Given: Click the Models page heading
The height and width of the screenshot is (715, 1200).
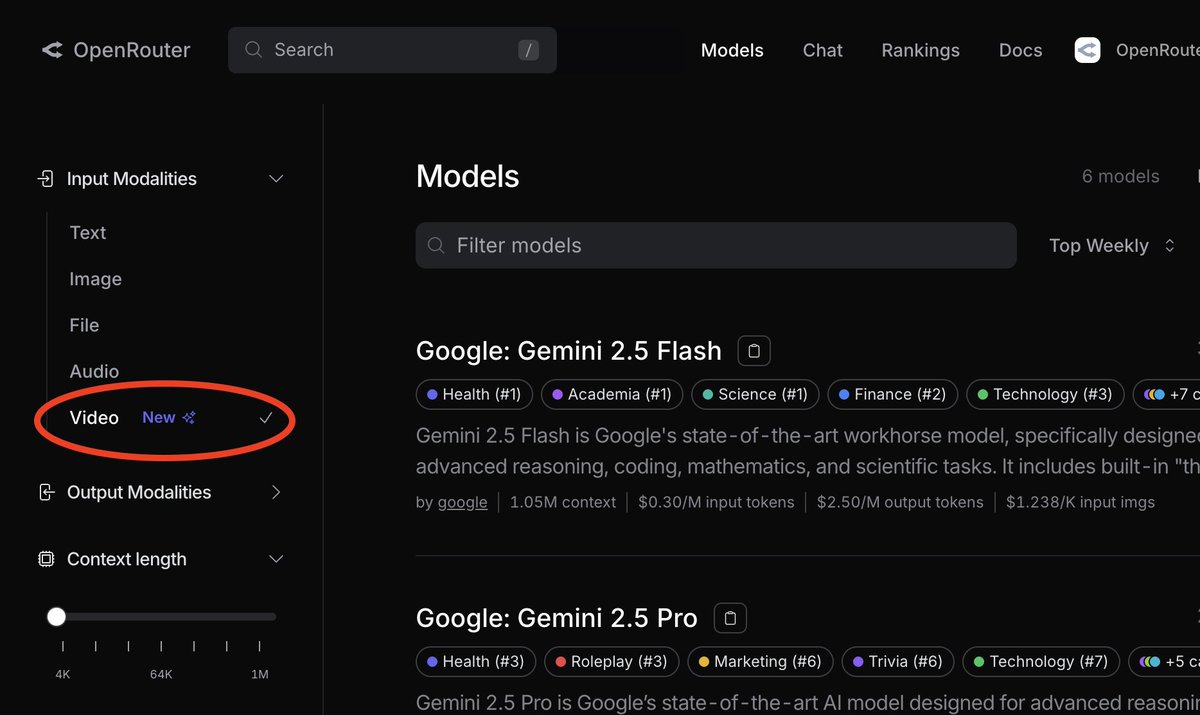Looking at the screenshot, I should (x=467, y=176).
